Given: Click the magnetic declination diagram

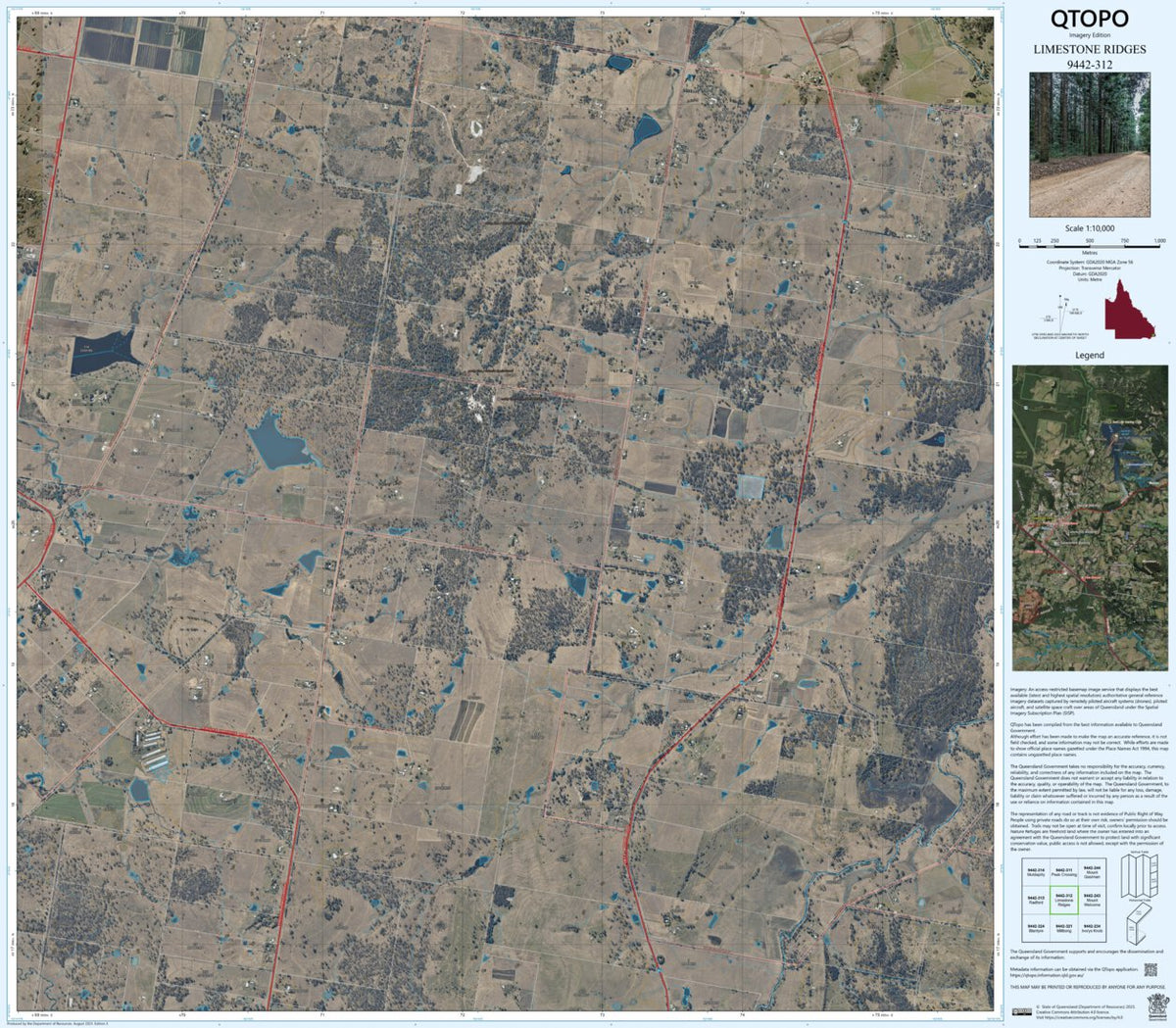Looking at the screenshot, I should (1060, 314).
